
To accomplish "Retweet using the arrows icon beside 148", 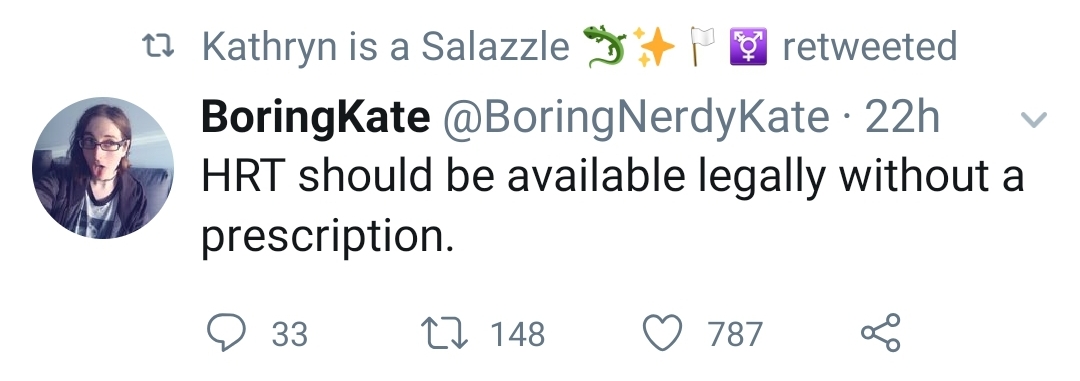I will pyautogui.click(x=444, y=333).
